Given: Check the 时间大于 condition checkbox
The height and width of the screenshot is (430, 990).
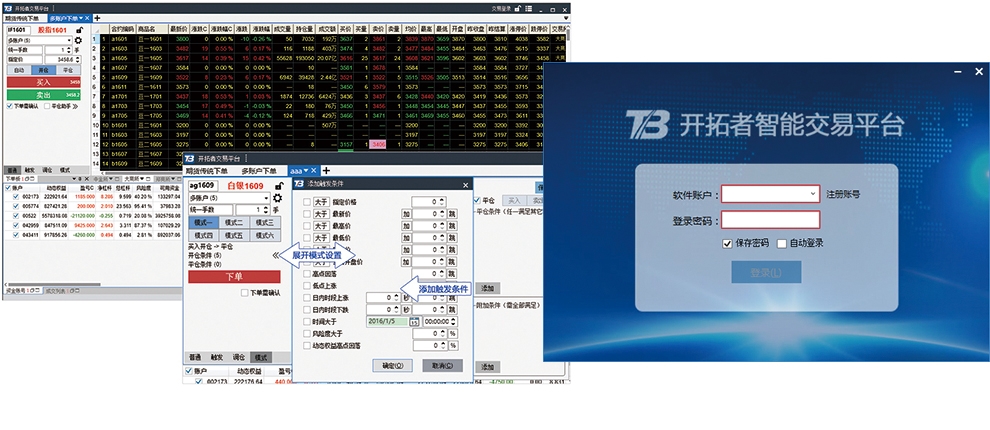Looking at the screenshot, I should [307, 321].
